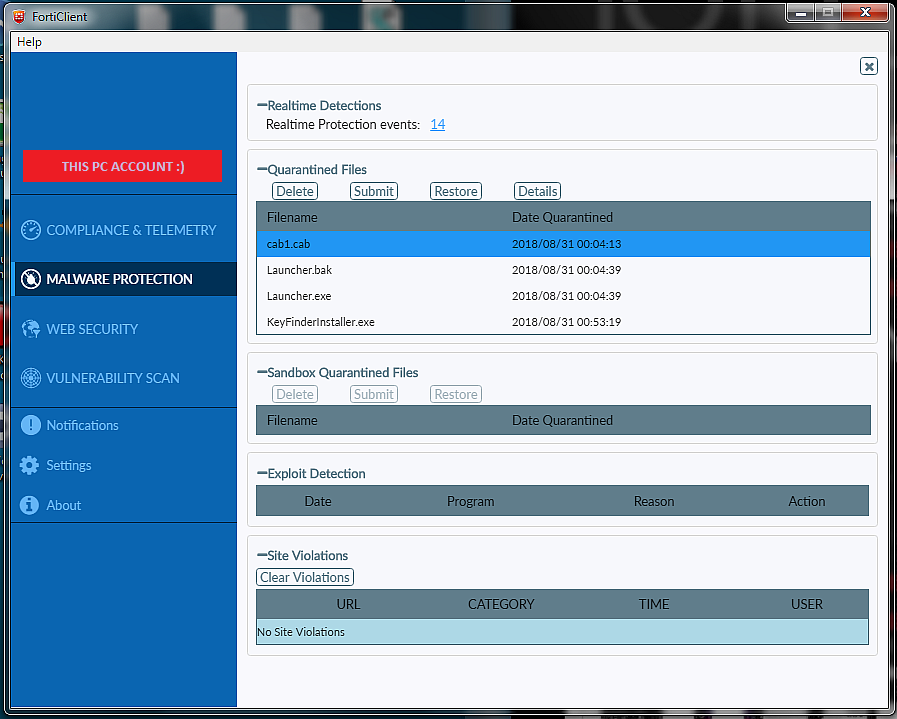
Task: Collapse the Realtime Detections section
Action: tap(262, 106)
